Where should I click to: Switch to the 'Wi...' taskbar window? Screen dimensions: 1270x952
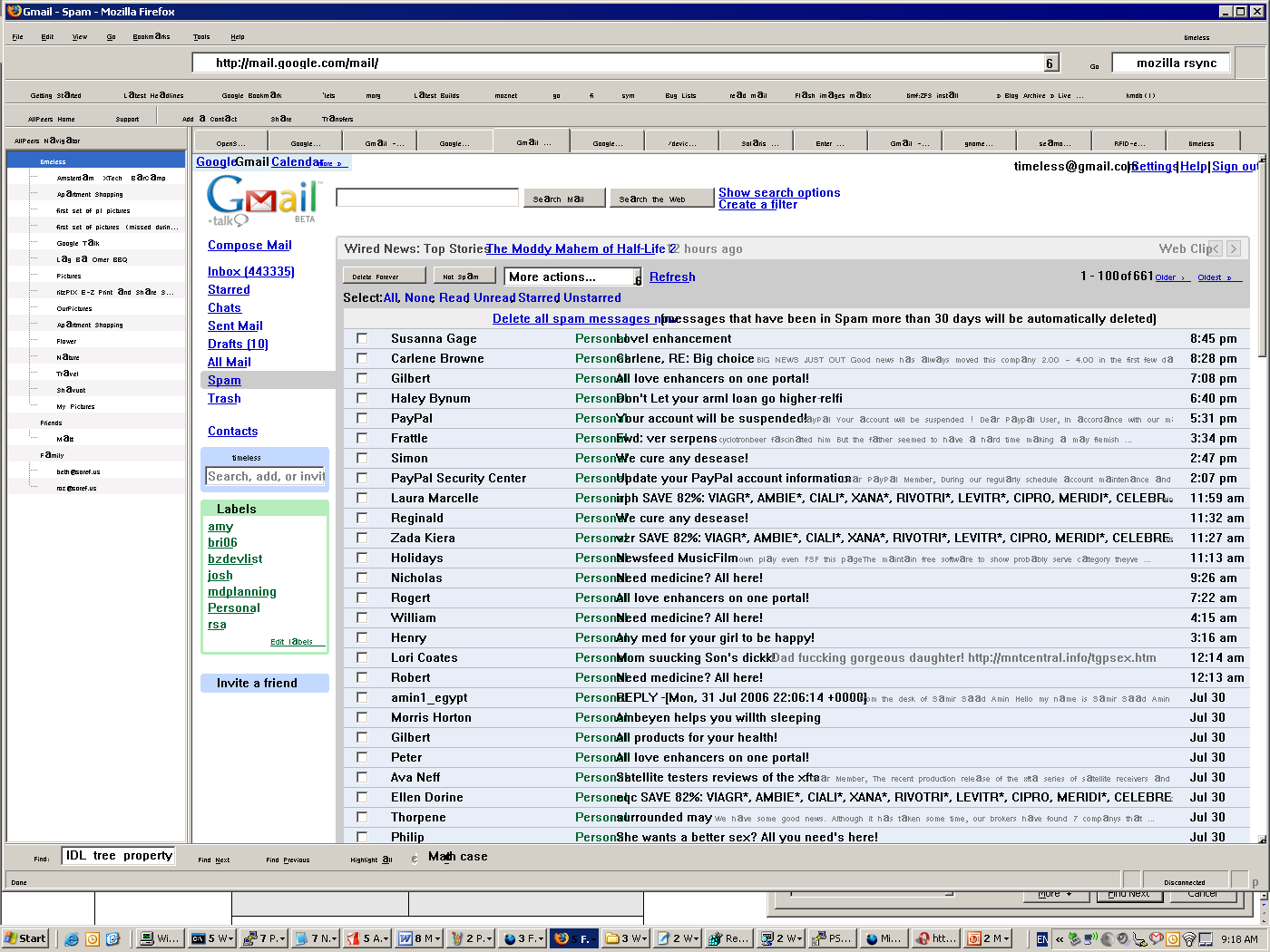(160, 938)
